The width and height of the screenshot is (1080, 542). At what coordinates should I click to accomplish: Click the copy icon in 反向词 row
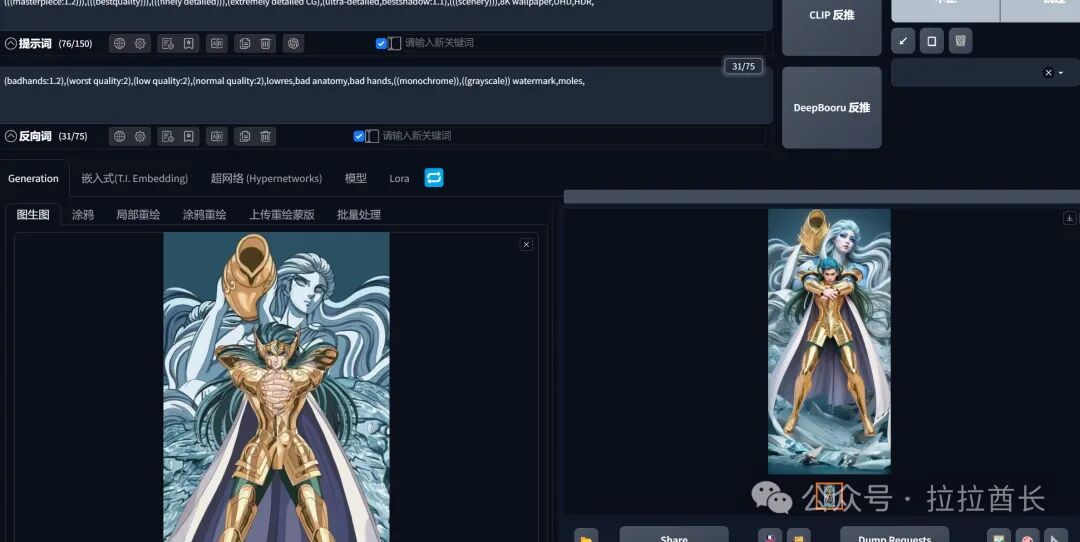pyautogui.click(x=245, y=136)
